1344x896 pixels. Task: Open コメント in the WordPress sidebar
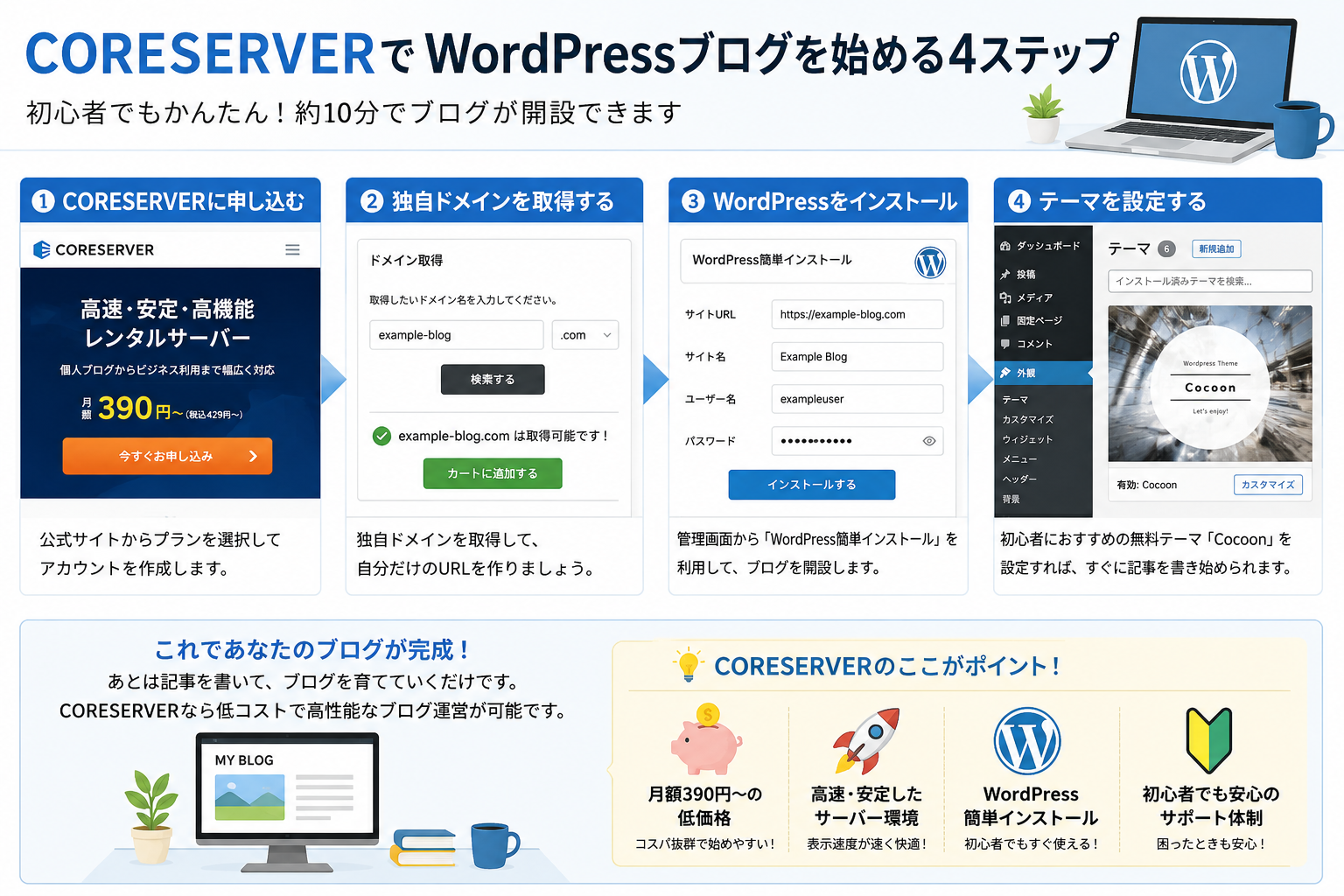tap(1034, 344)
